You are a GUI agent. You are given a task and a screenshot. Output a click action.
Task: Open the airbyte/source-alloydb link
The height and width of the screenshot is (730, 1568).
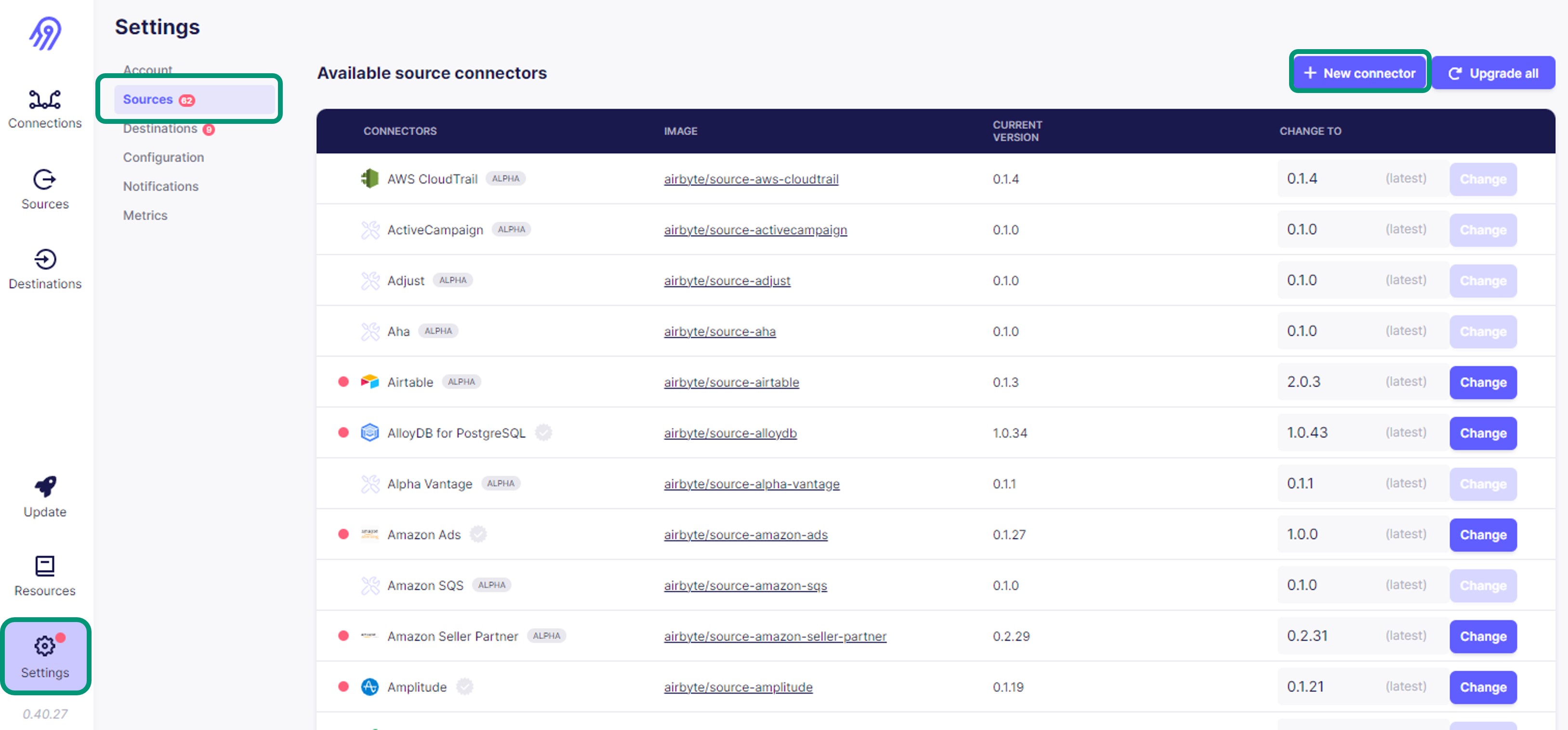730,433
